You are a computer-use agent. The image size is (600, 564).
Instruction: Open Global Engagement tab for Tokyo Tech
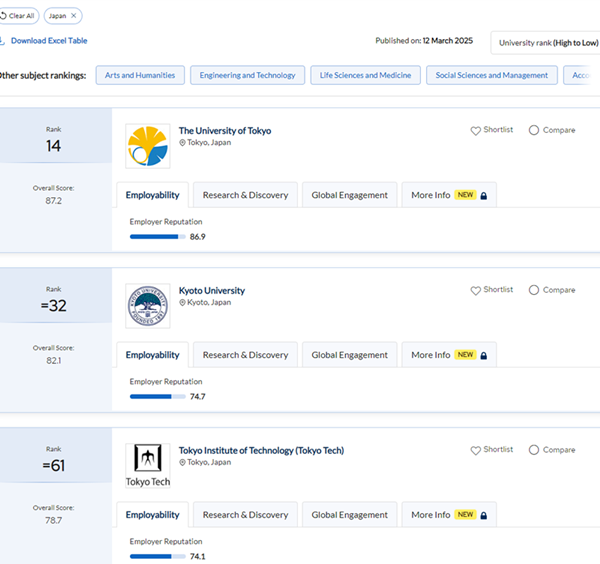(x=349, y=515)
